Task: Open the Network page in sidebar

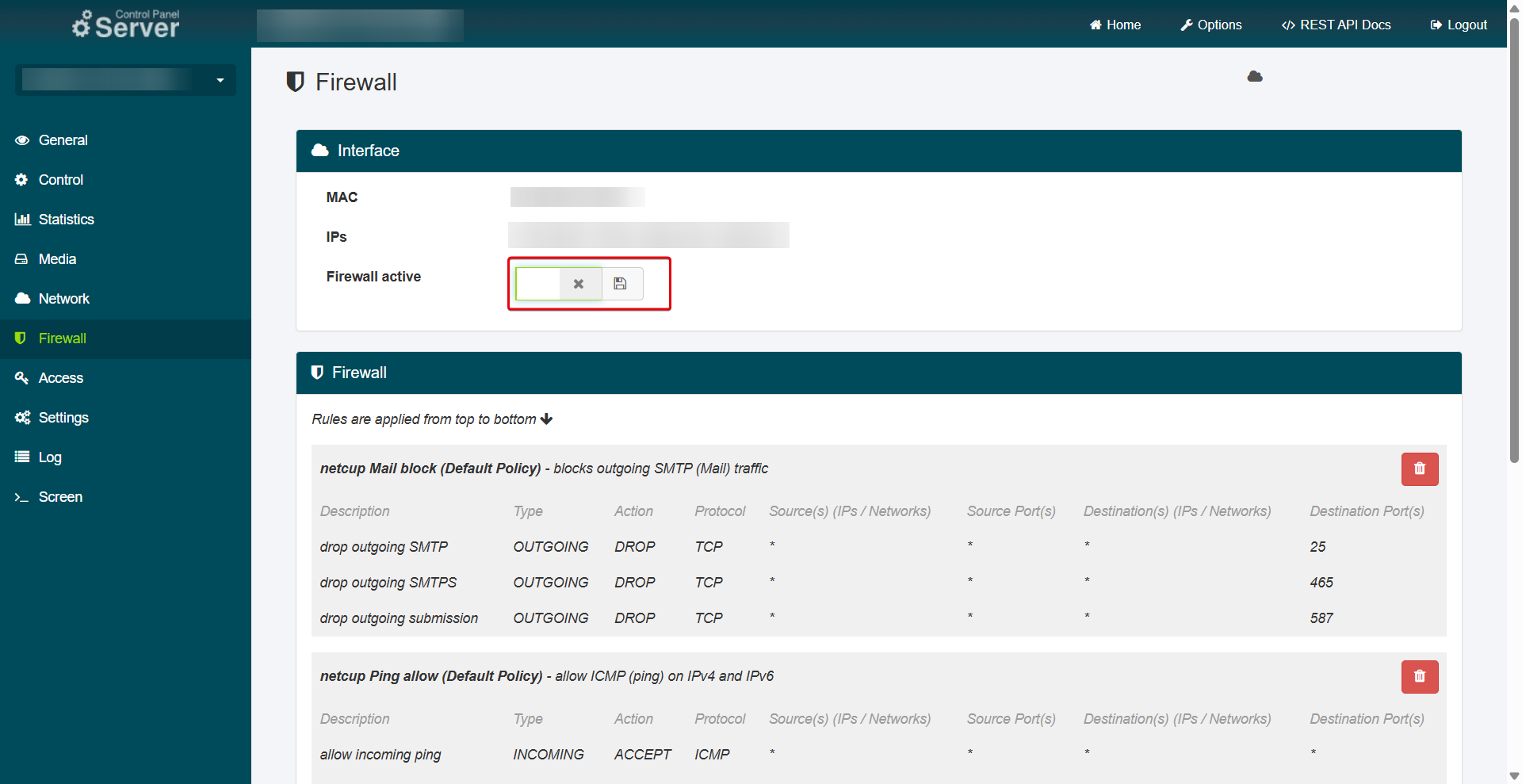Action: 63,299
